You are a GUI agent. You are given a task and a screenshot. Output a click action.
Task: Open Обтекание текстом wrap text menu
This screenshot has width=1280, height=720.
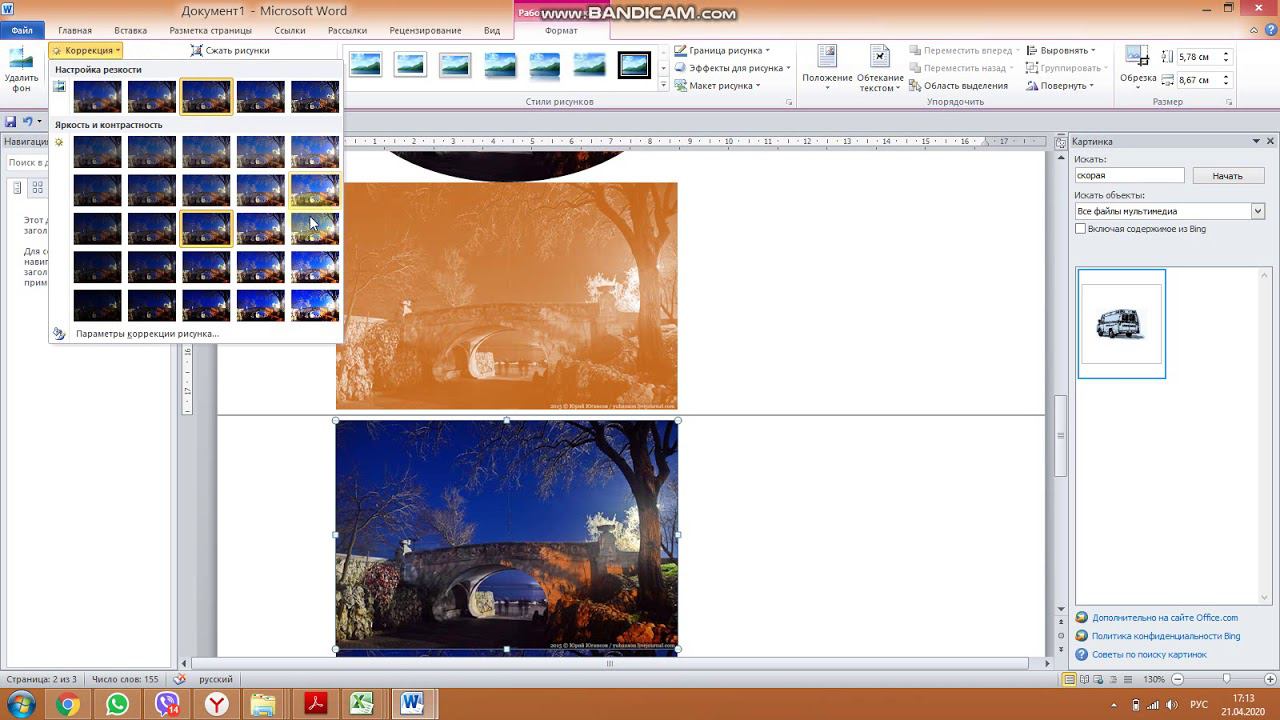880,68
